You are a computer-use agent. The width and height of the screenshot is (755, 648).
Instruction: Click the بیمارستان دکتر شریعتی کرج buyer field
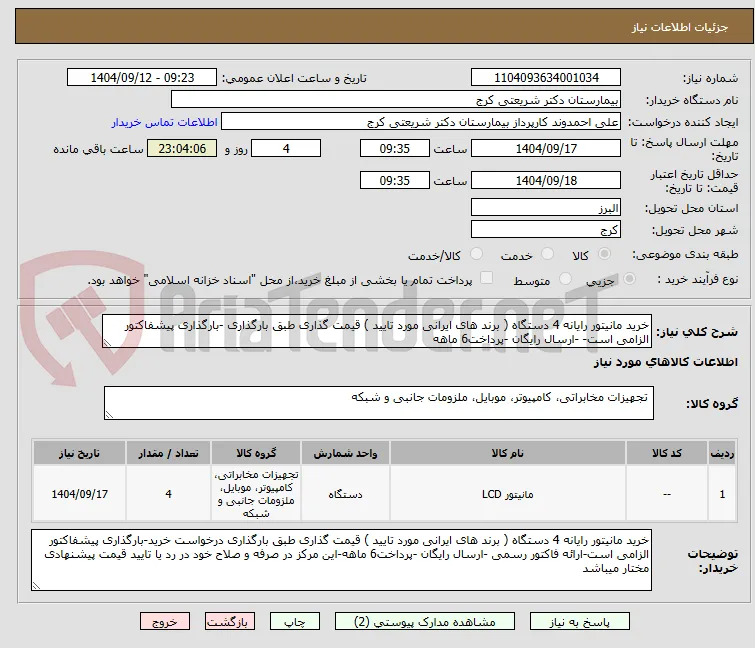point(396,100)
